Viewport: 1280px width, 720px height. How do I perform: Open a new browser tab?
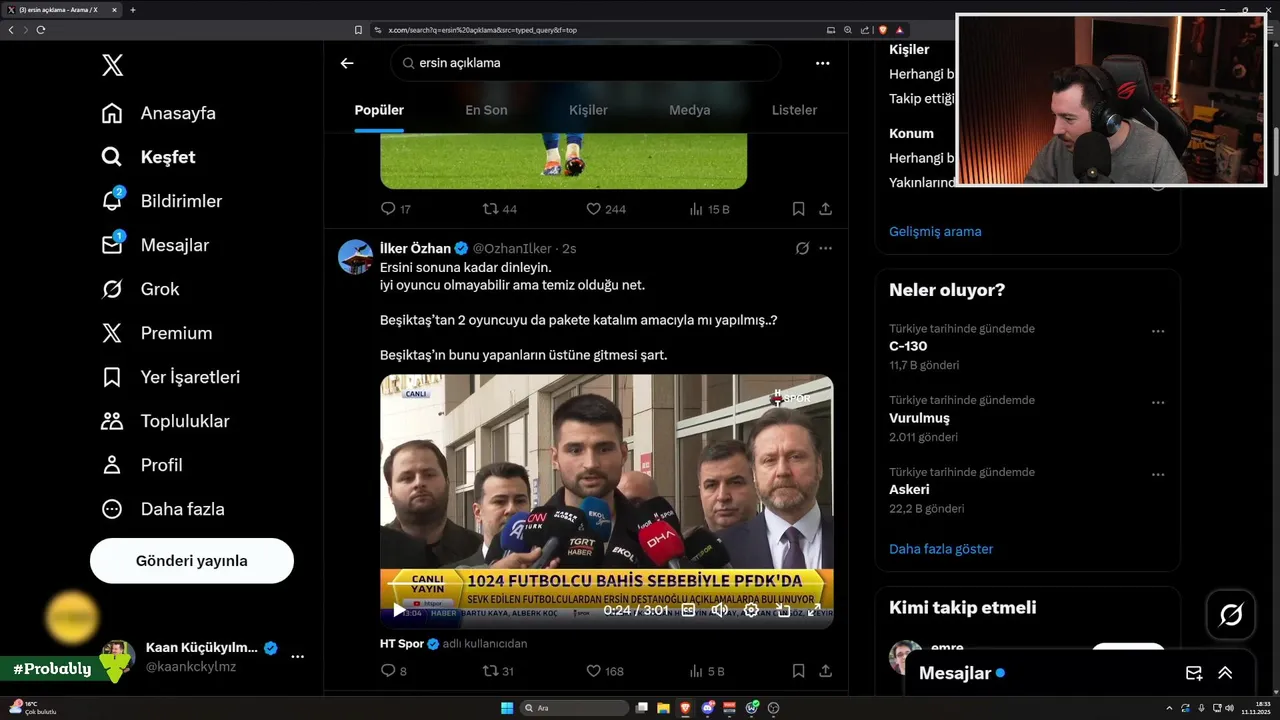click(133, 10)
